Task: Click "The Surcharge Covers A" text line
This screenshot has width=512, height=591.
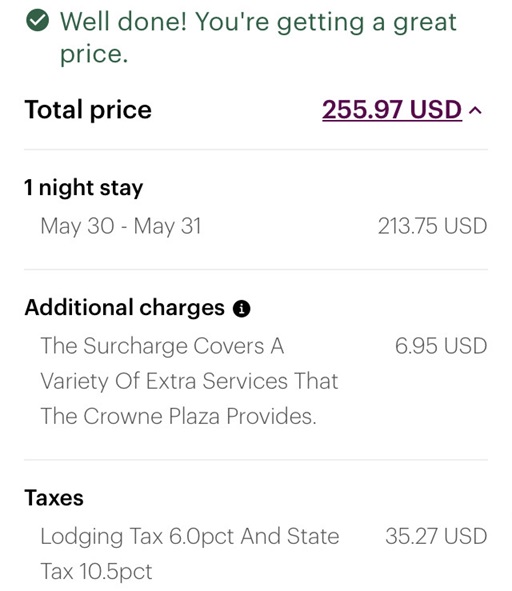Action: pyautogui.click(x=162, y=346)
